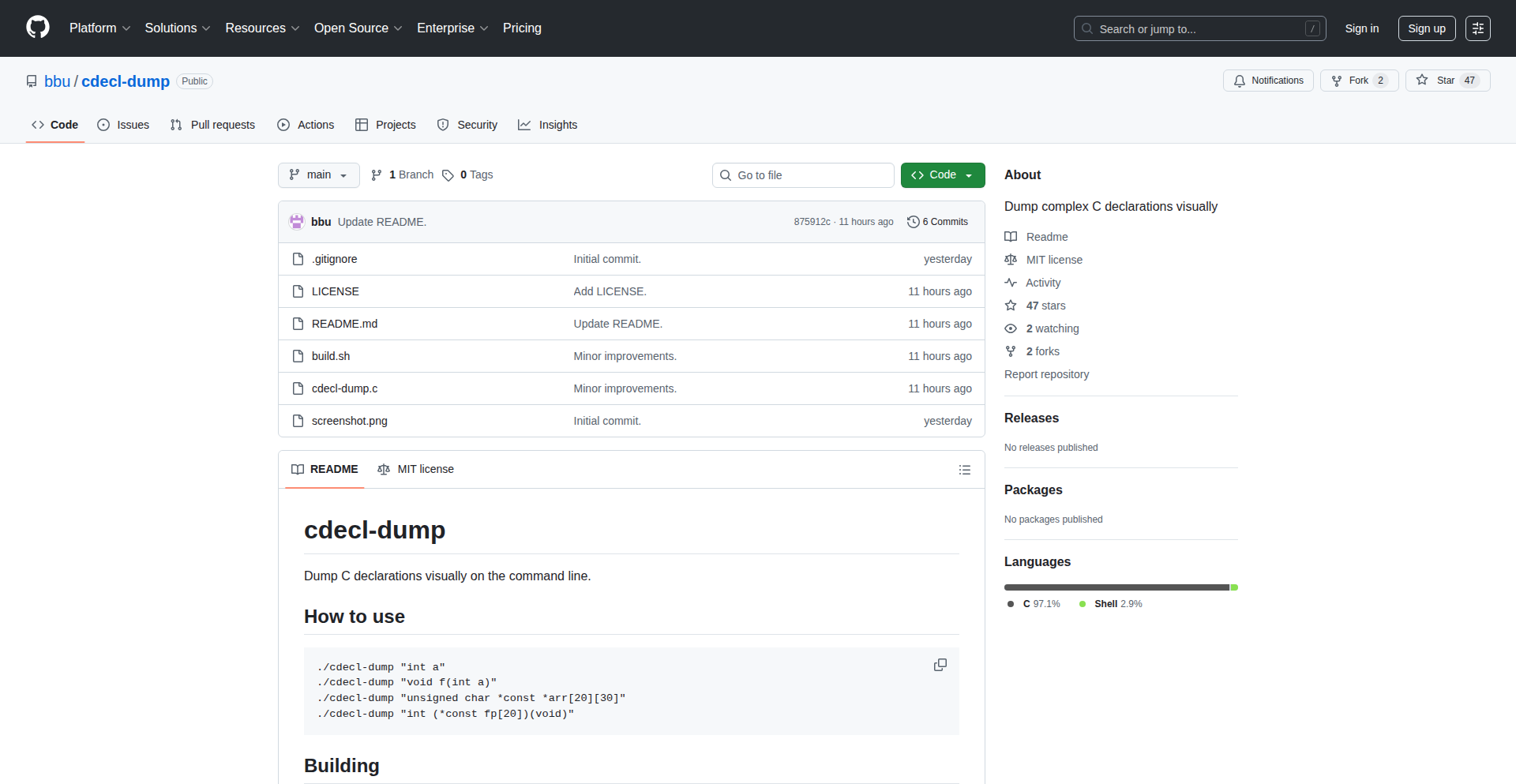The height and width of the screenshot is (784, 1516).
Task: Copy the code block using the copy icon
Action: tap(940, 665)
